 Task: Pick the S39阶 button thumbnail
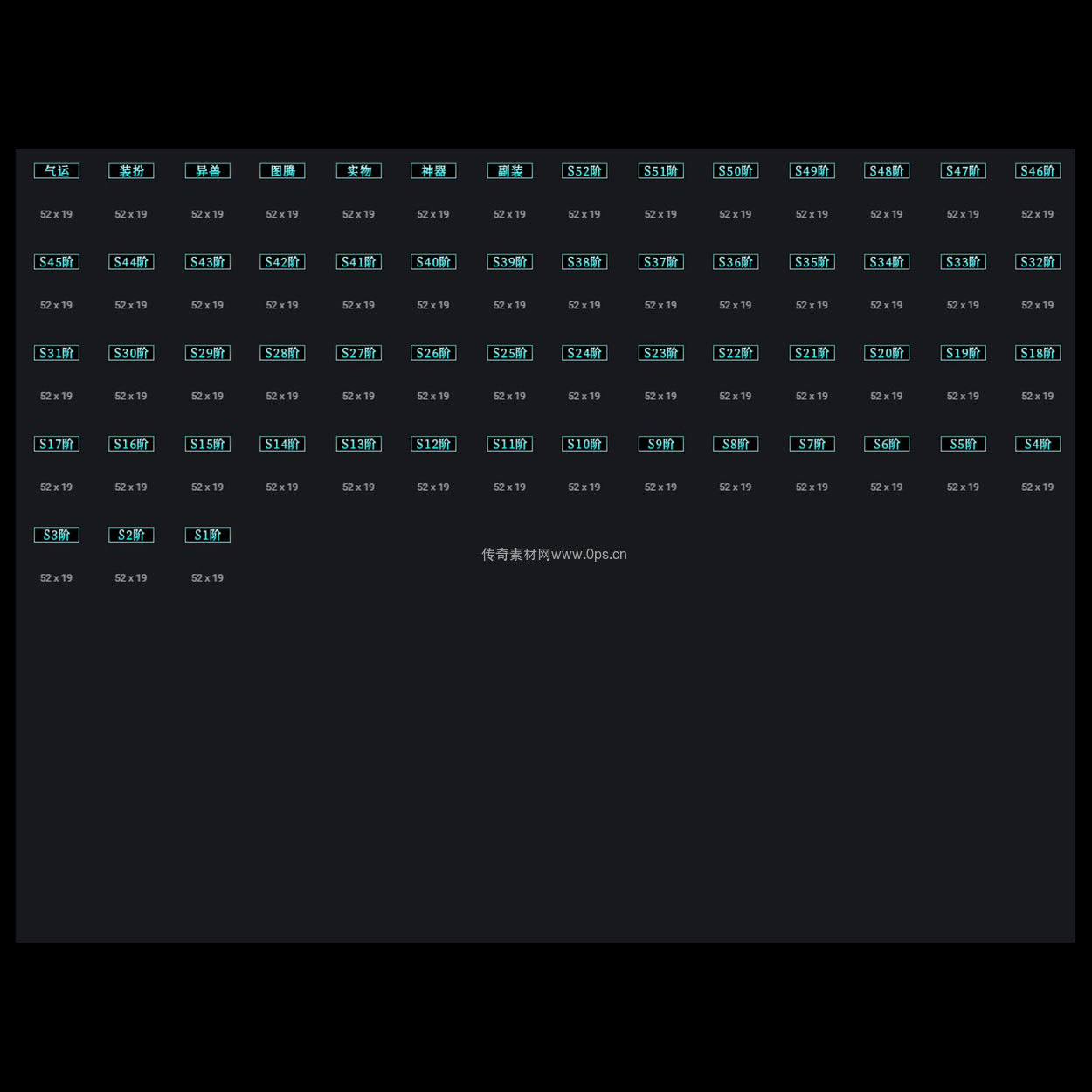[x=510, y=262]
